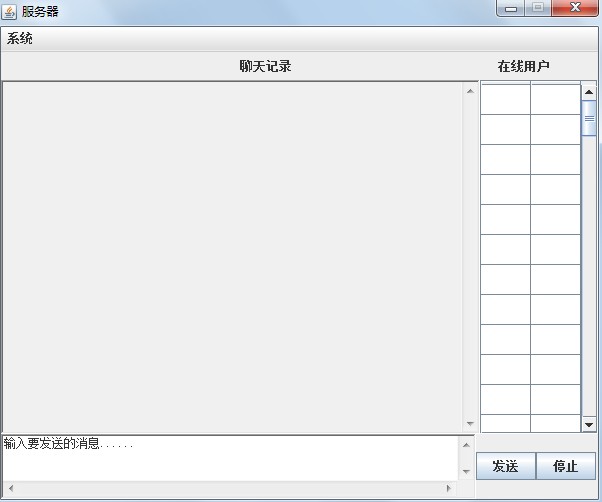Click online users list scroll-down arrow

(589, 424)
